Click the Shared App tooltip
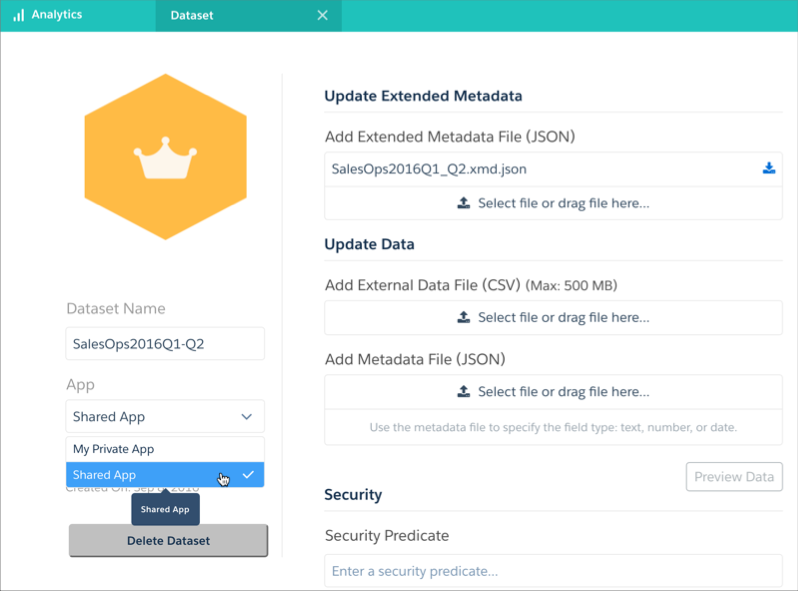798x591 pixels. (165, 509)
